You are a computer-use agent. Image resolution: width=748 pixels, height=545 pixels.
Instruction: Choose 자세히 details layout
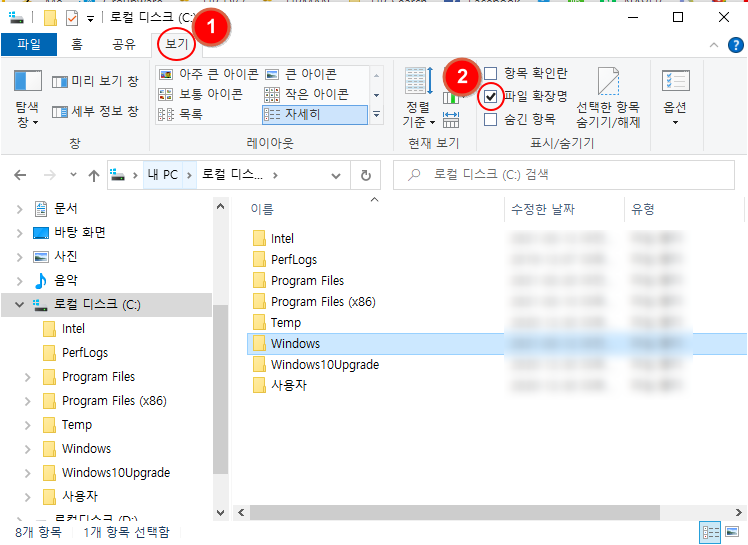[x=315, y=115]
